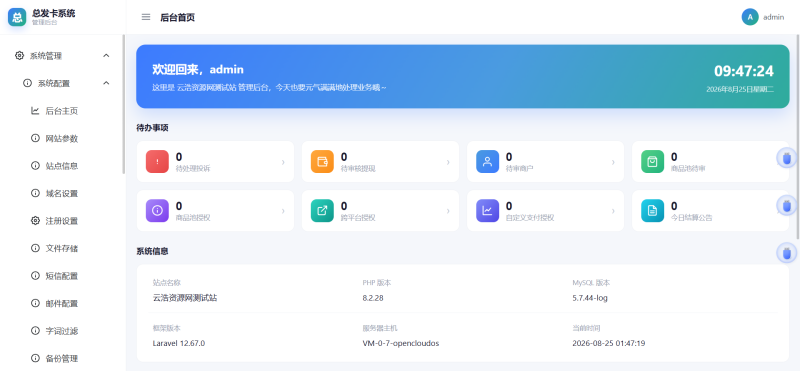Click the VM-0-7-opencloudos host value
Viewport: 800px width, 371px height.
pyautogui.click(x=401, y=343)
